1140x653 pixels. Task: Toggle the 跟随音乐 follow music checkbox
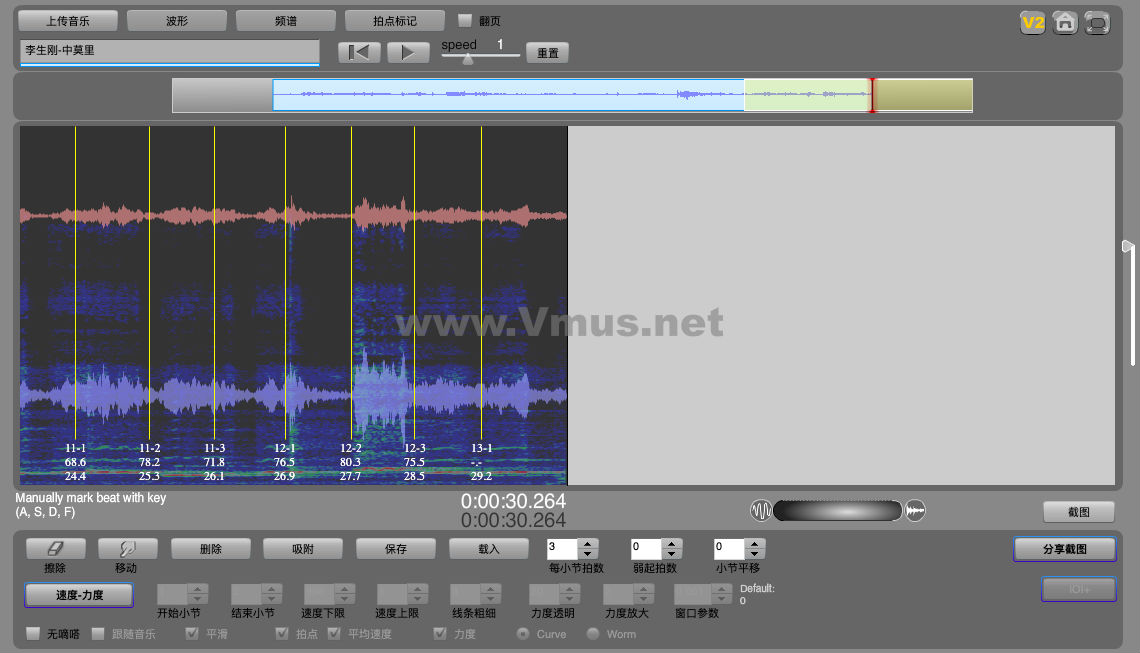(98, 633)
